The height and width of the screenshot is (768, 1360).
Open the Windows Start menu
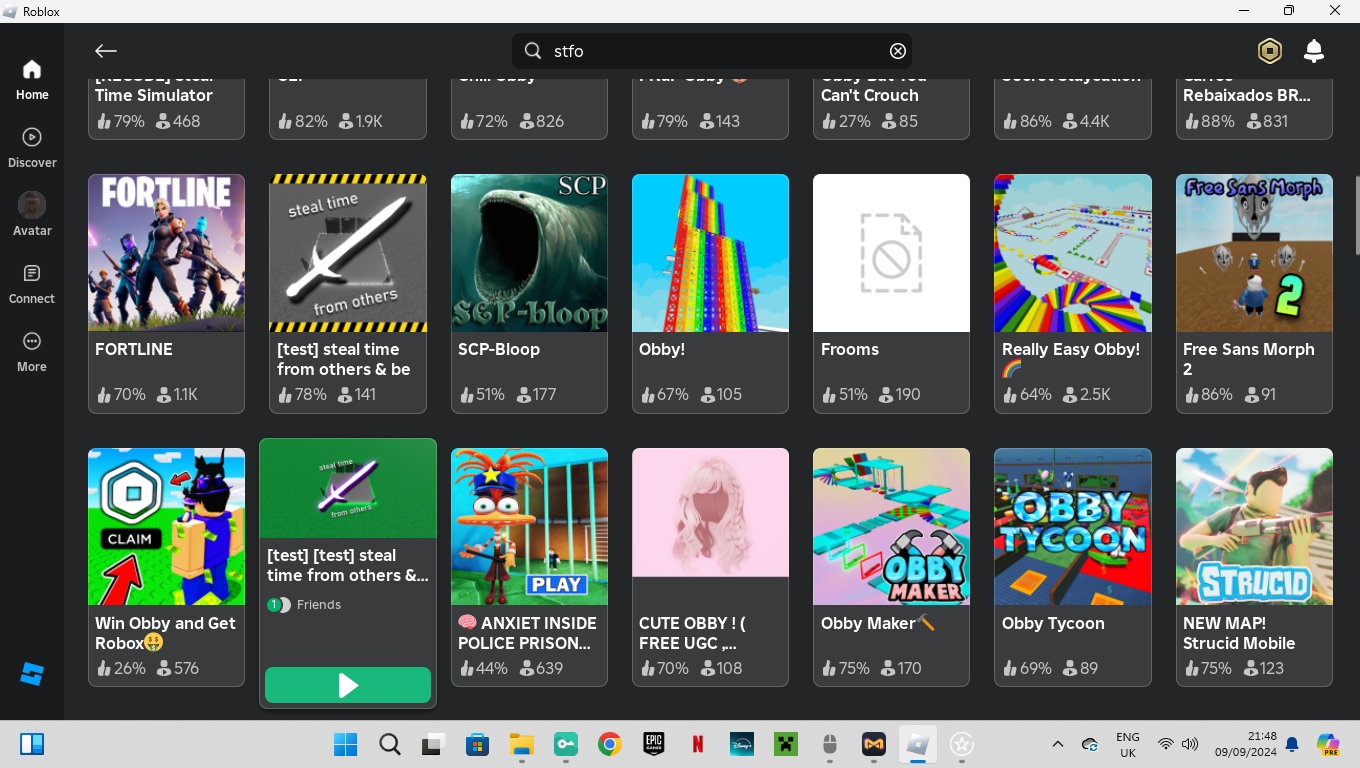(x=345, y=744)
